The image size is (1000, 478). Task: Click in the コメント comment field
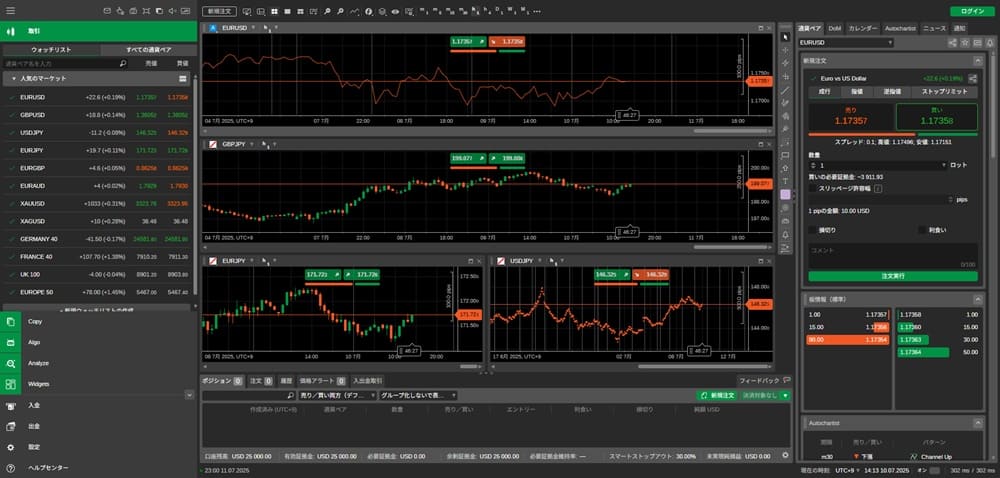[x=893, y=255]
